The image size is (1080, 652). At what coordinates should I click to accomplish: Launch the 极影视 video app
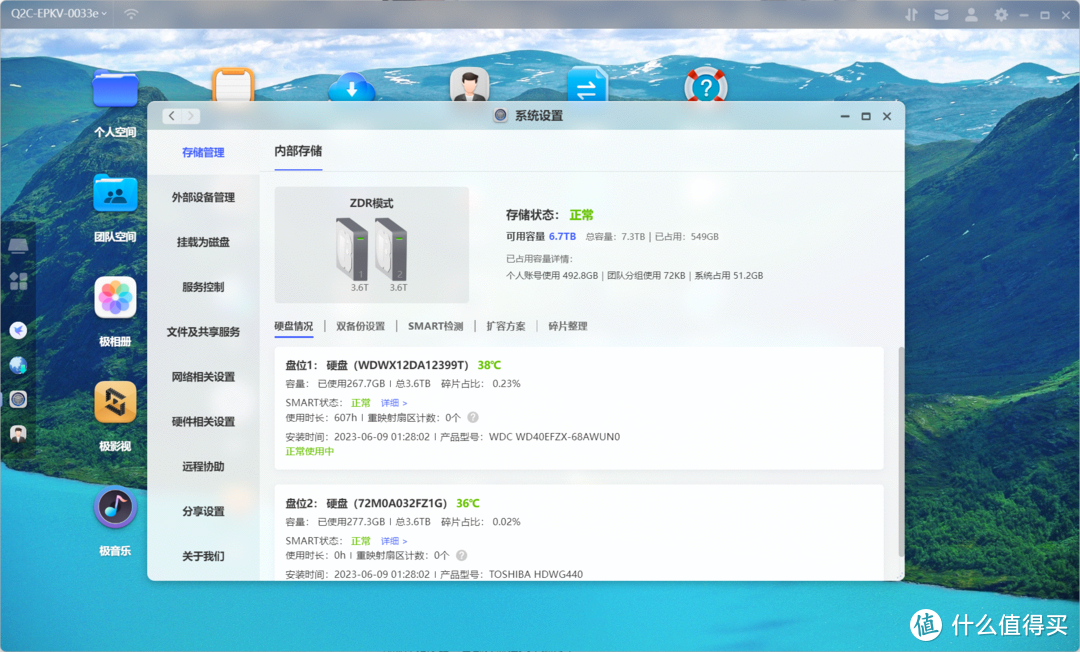point(115,402)
